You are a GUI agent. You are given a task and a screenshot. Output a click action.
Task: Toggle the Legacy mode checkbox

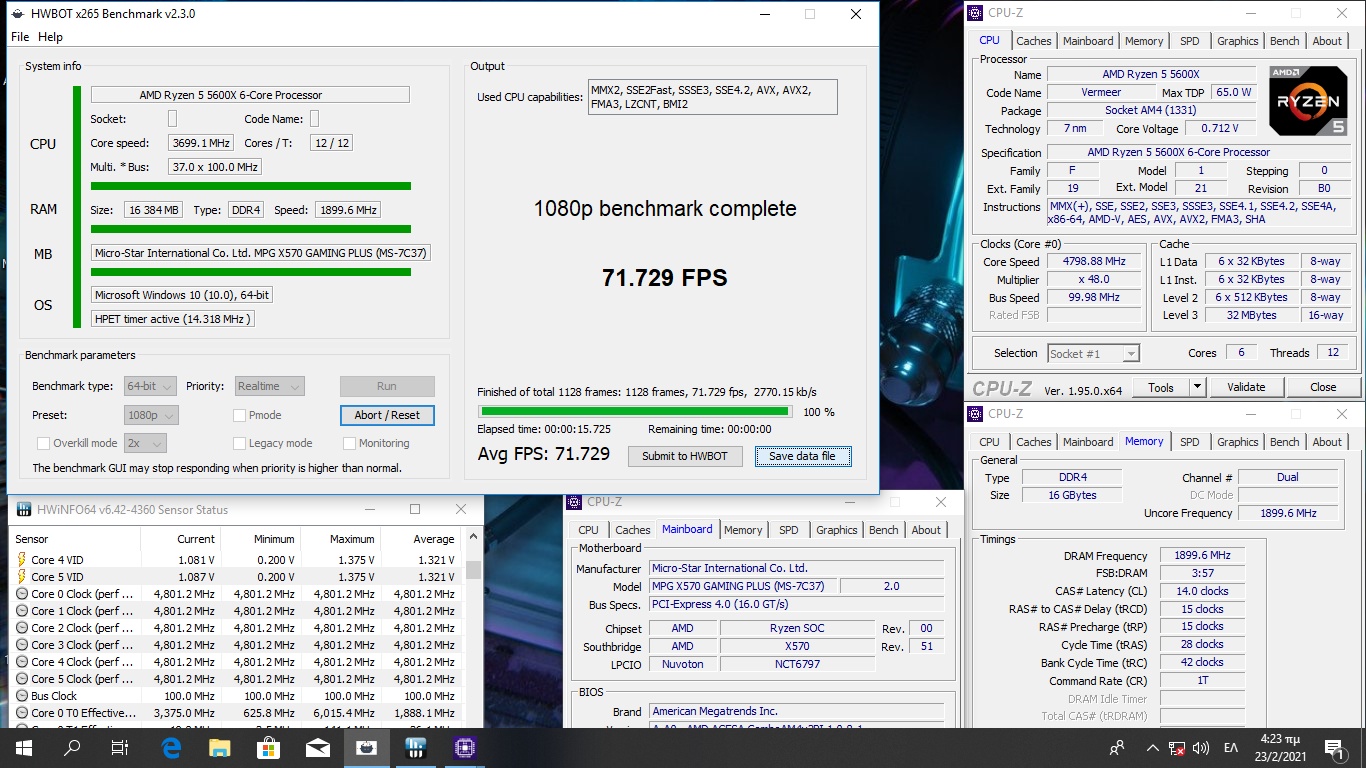(x=240, y=443)
